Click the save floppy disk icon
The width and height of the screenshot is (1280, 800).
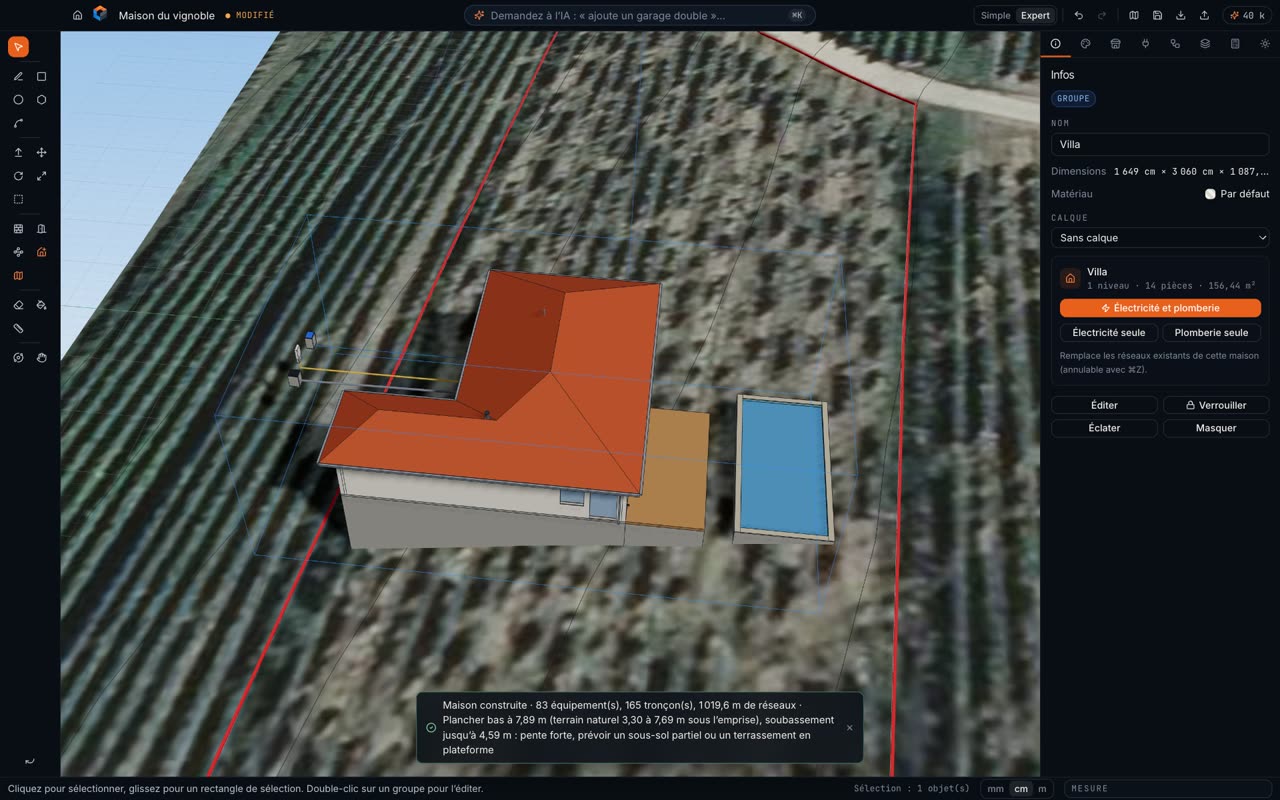click(1157, 15)
